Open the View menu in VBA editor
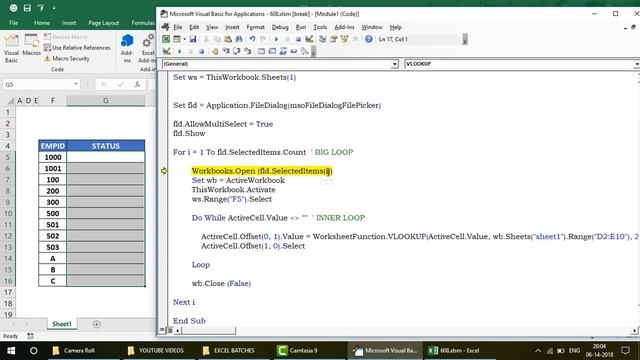The width and height of the screenshot is (640, 360). tap(212, 27)
